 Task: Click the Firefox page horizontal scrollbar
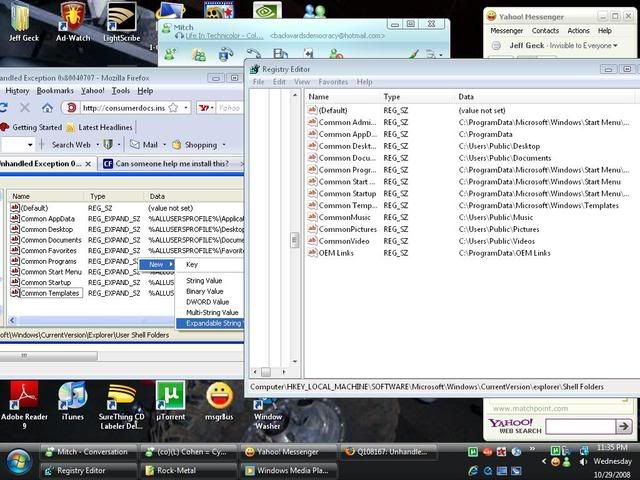[49, 356]
